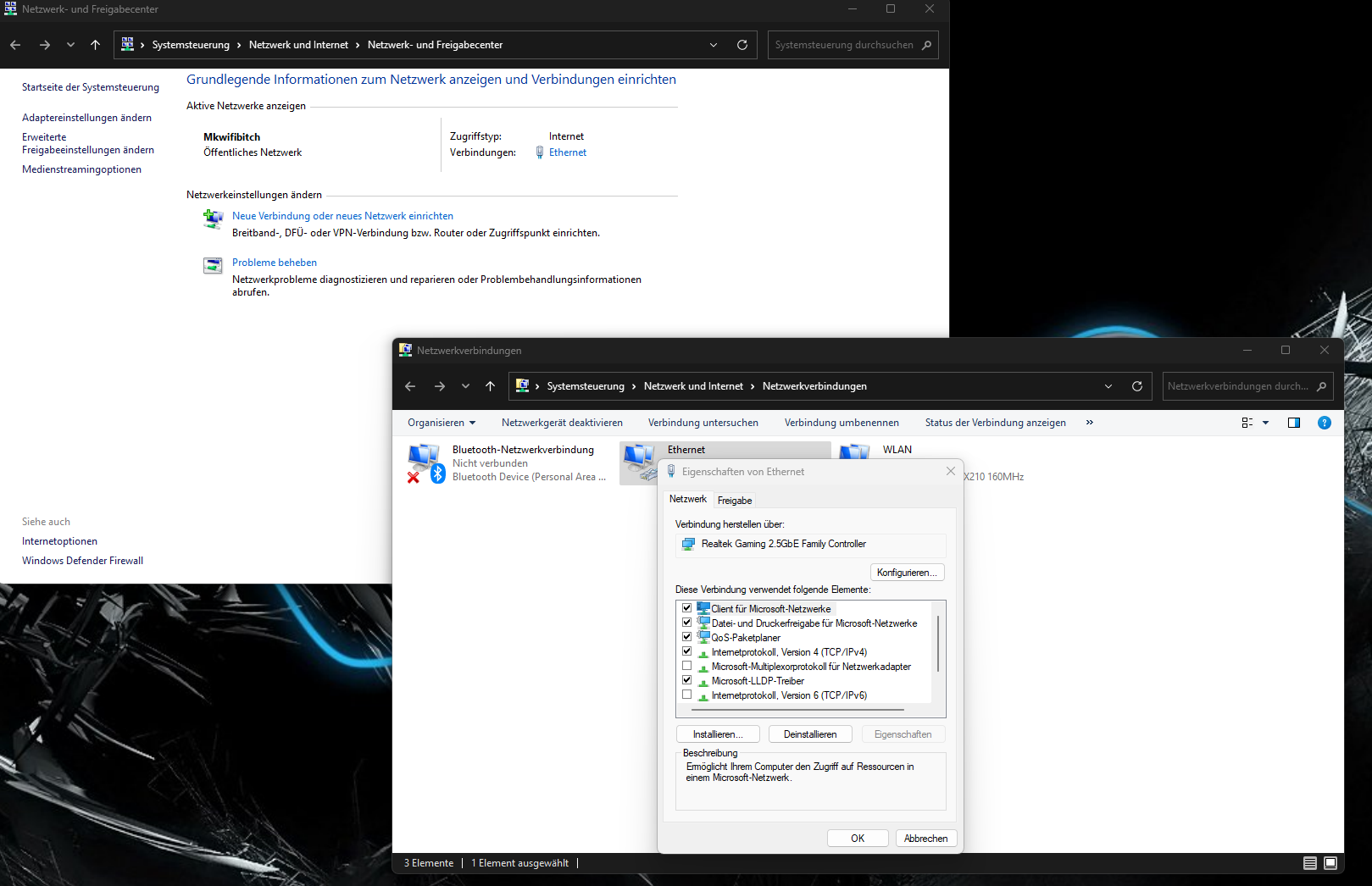Image resolution: width=1372 pixels, height=886 pixels.
Task: Select the WLAN adapter icon
Action: 855,451
